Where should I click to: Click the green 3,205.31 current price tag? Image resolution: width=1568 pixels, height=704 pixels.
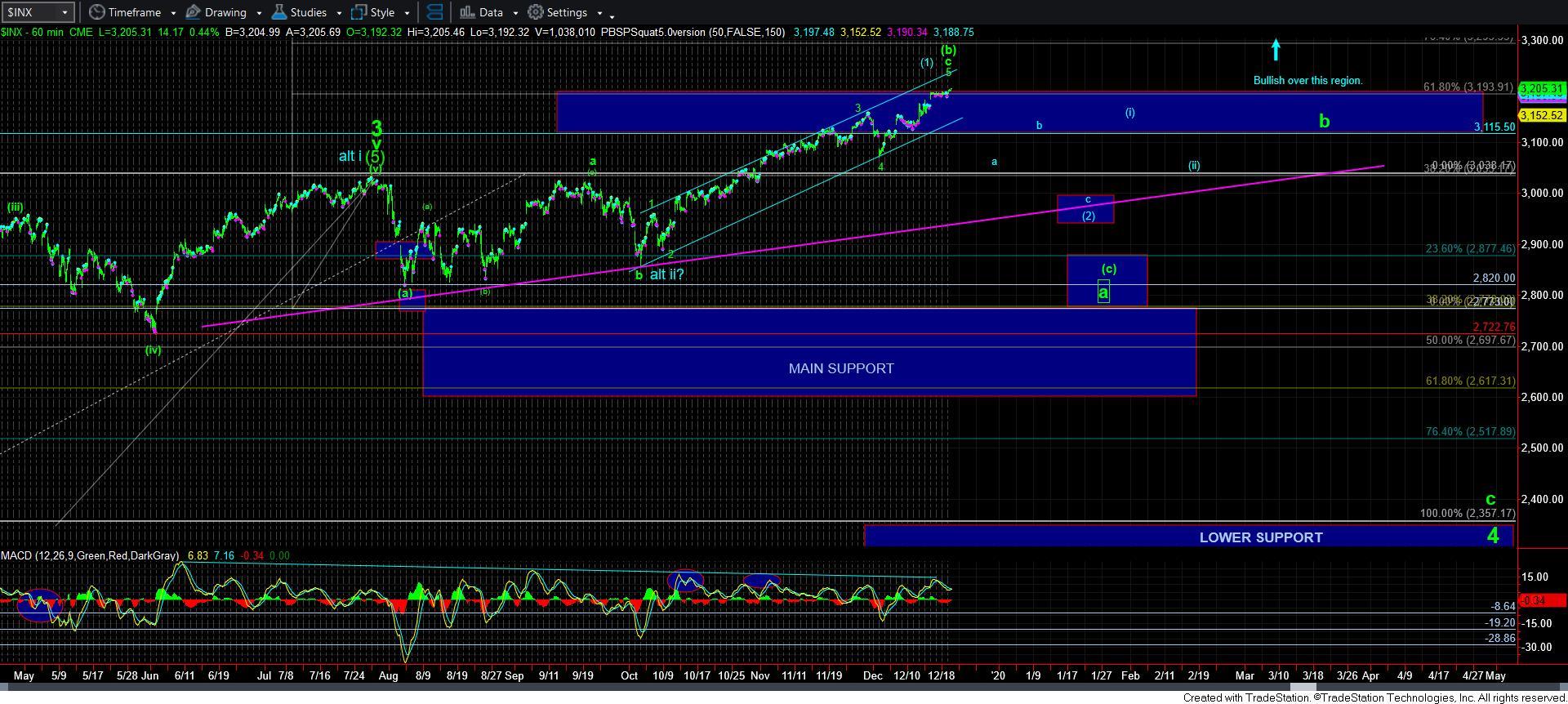[1541, 88]
